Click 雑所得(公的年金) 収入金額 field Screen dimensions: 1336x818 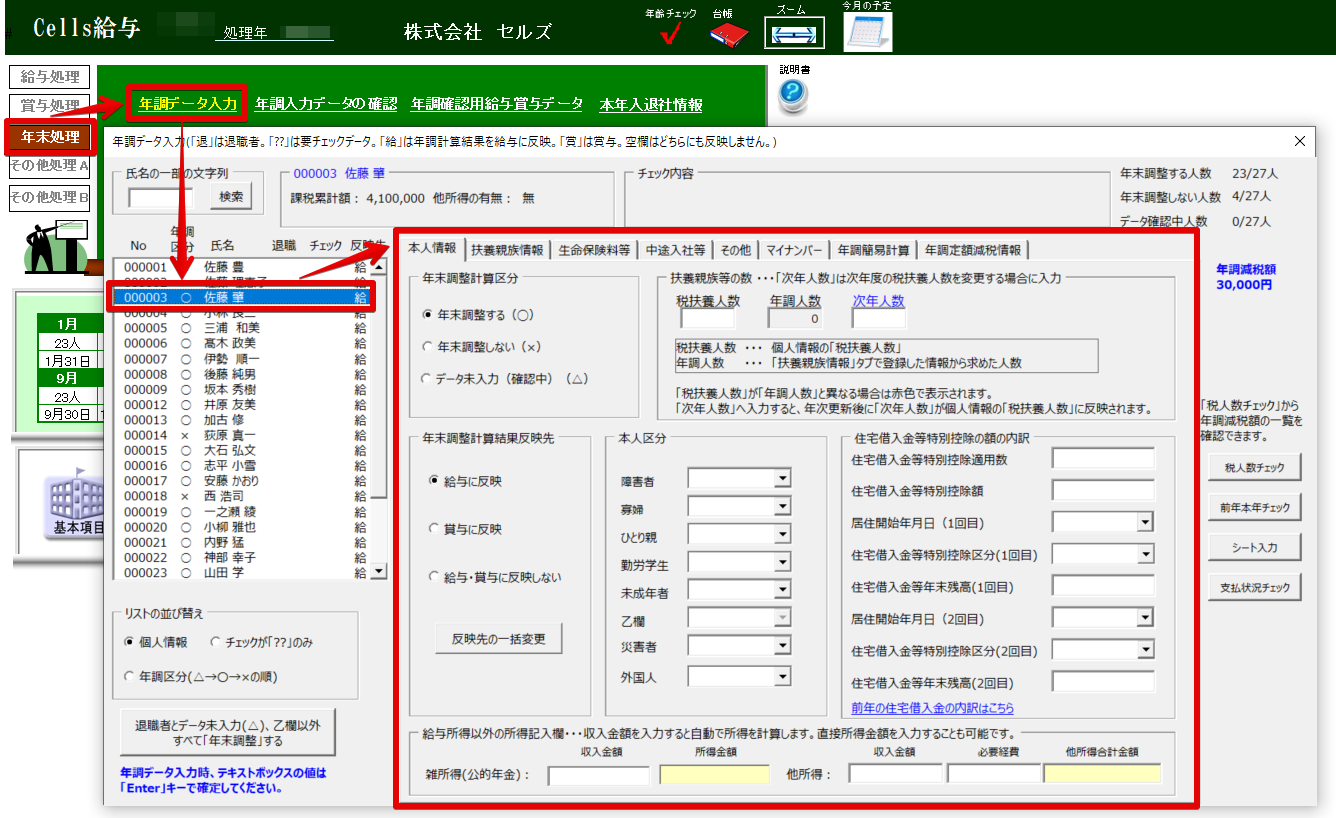[x=598, y=774]
